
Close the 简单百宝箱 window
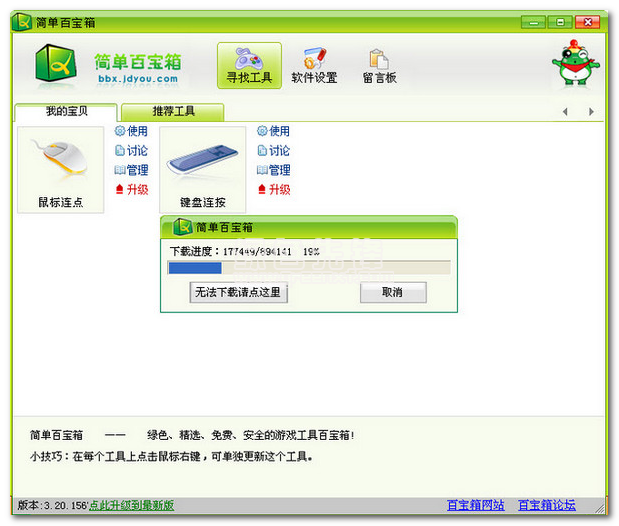[x=587, y=22]
